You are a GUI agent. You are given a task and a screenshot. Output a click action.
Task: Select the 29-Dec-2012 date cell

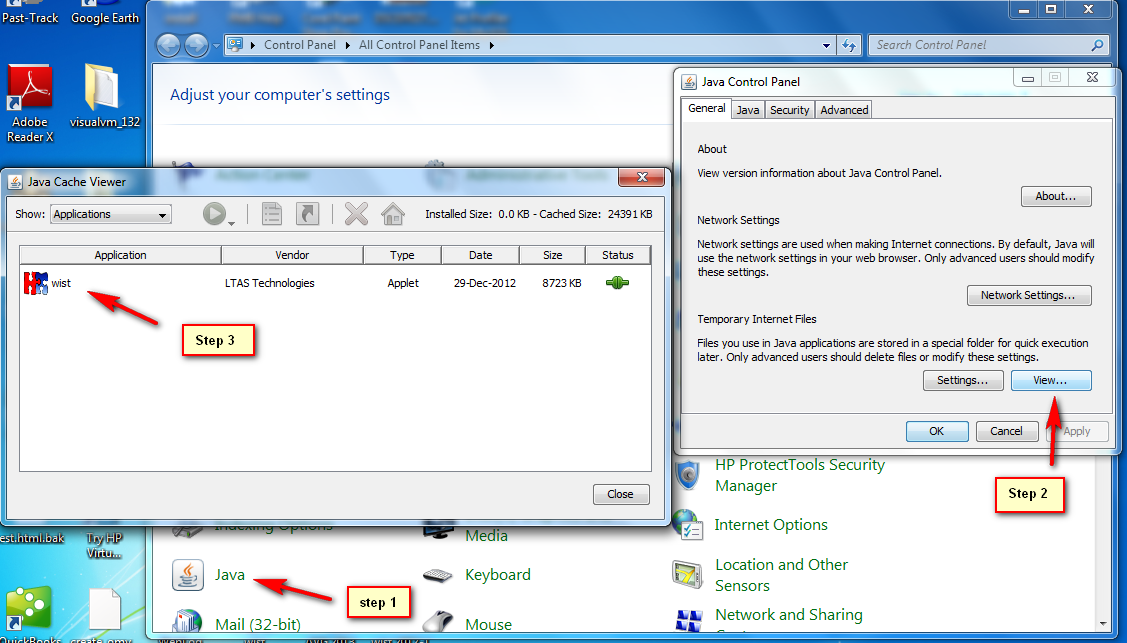(x=484, y=283)
